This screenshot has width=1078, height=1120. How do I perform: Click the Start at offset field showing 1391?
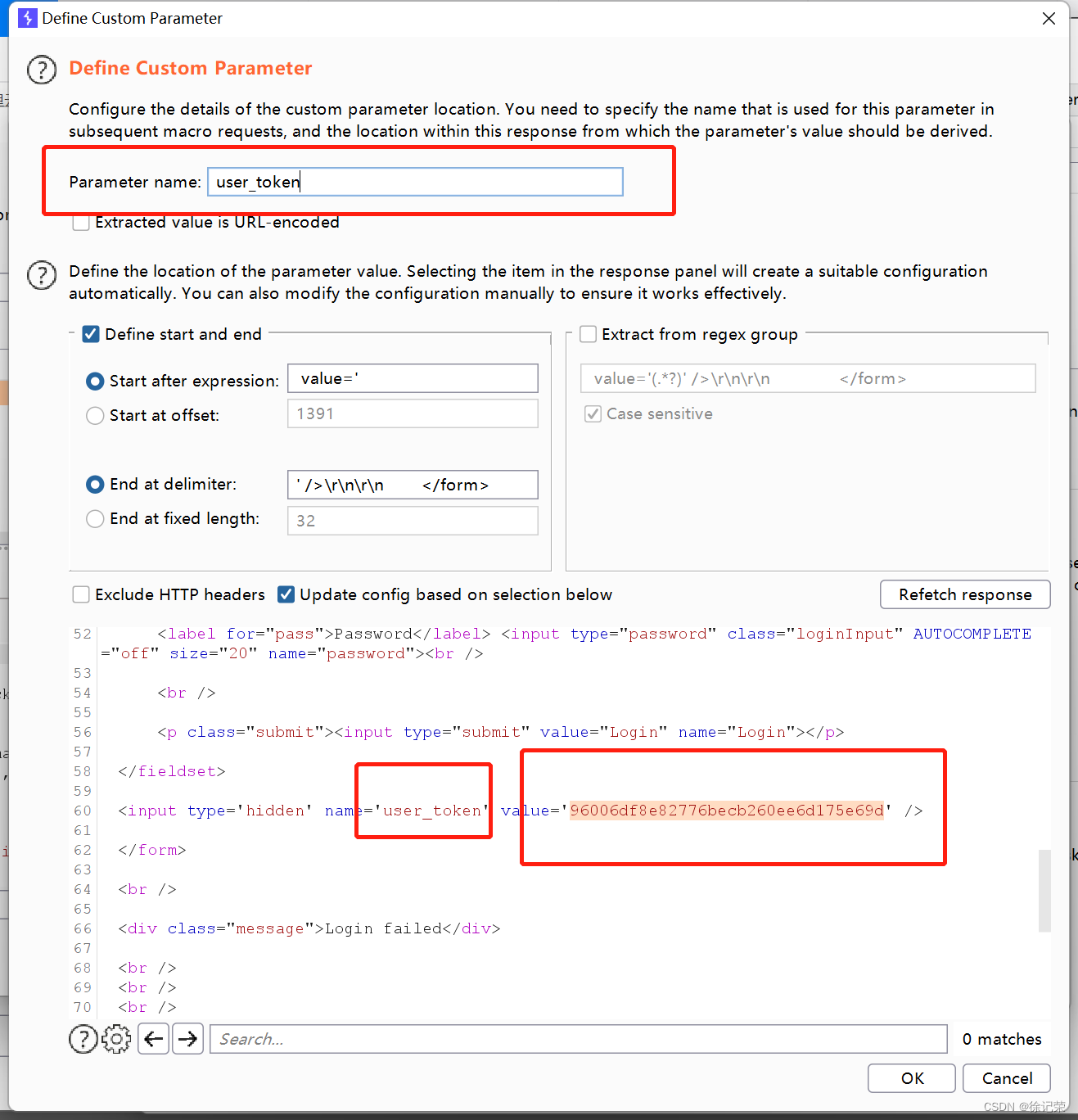pos(413,413)
